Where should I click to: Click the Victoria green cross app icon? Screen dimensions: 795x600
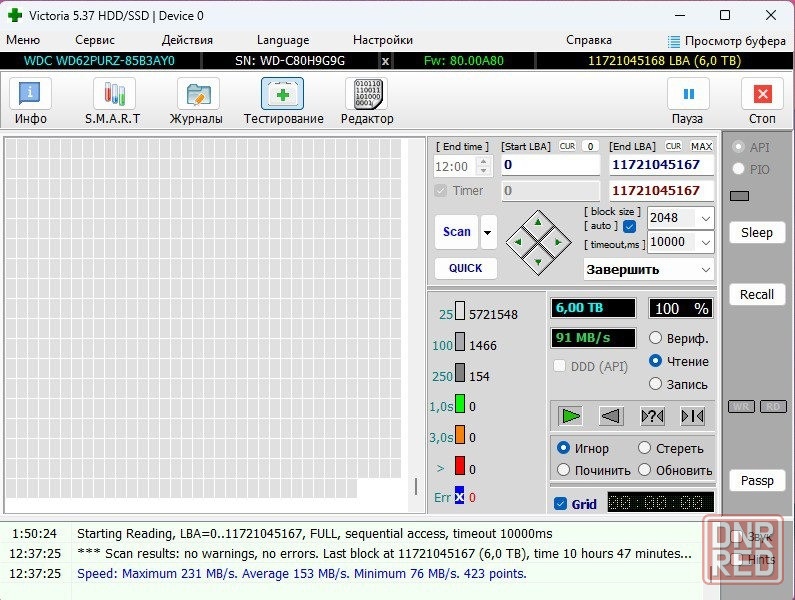tap(15, 15)
